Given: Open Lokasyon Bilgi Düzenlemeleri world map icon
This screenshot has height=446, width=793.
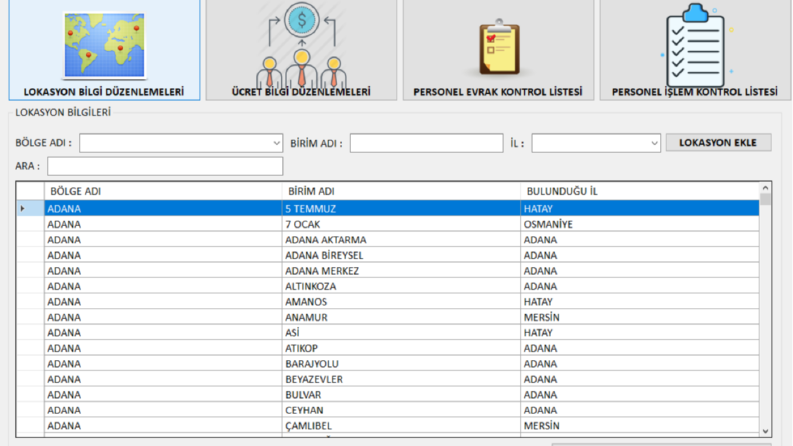Looking at the screenshot, I should pos(104,46).
